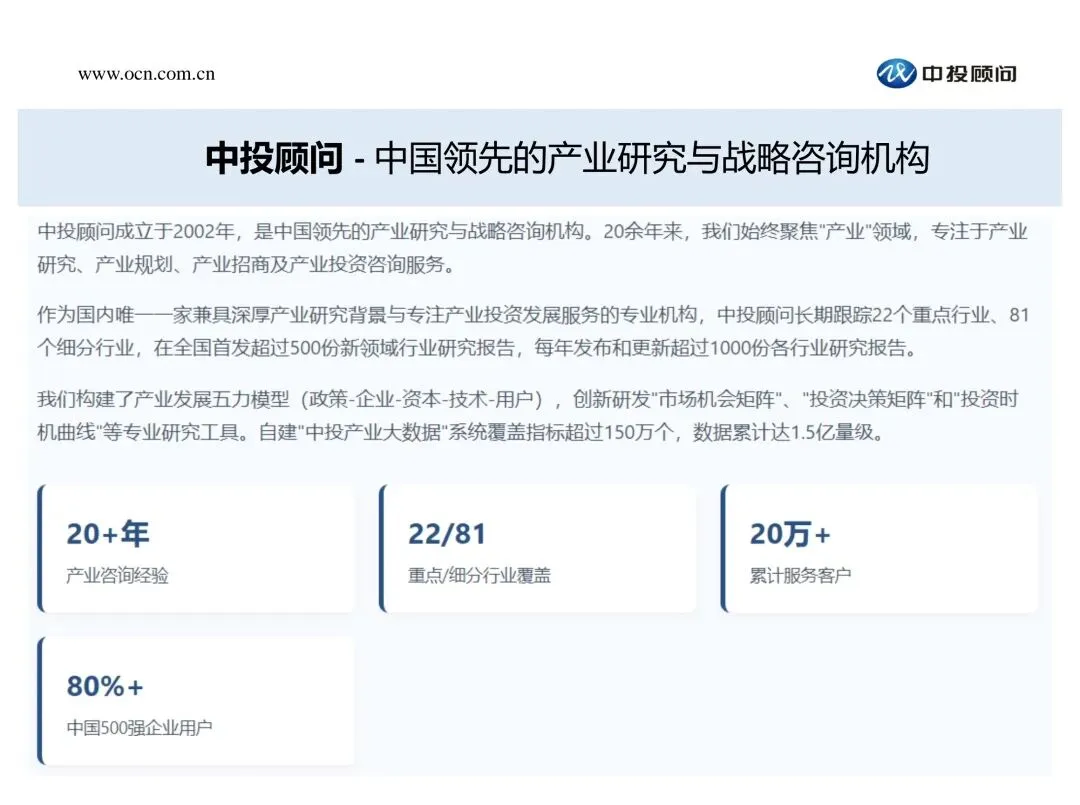Click the 20+年 statistic value
The height and width of the screenshot is (805, 1080).
pyautogui.click(x=108, y=534)
